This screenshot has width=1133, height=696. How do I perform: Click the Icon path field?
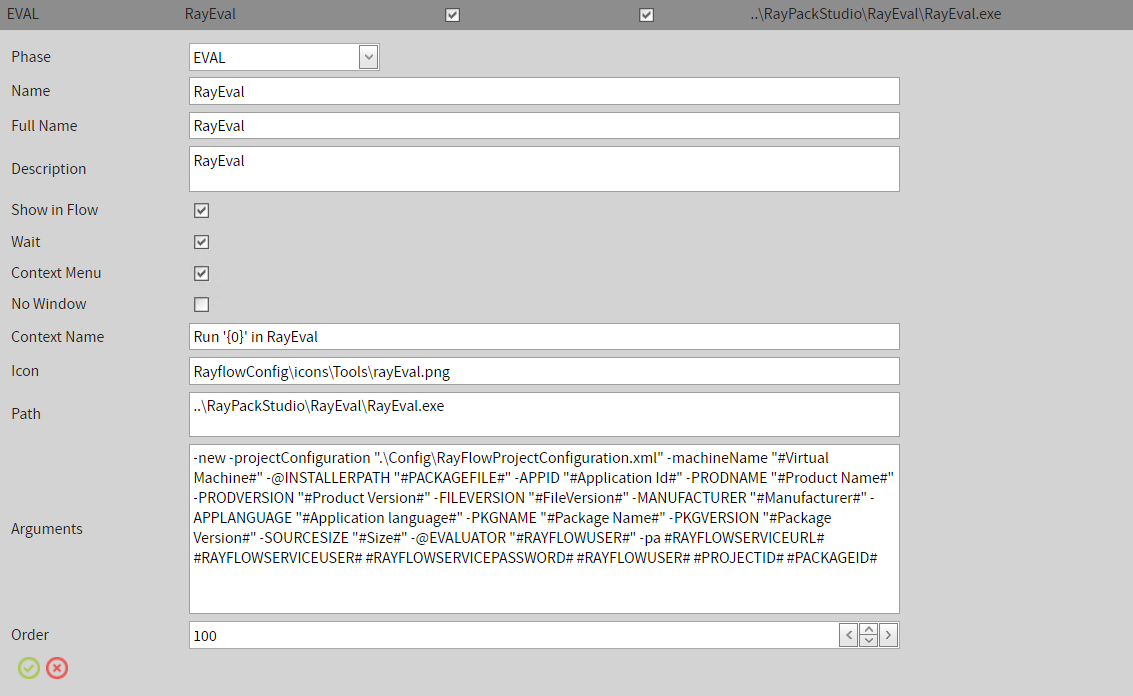pos(544,371)
